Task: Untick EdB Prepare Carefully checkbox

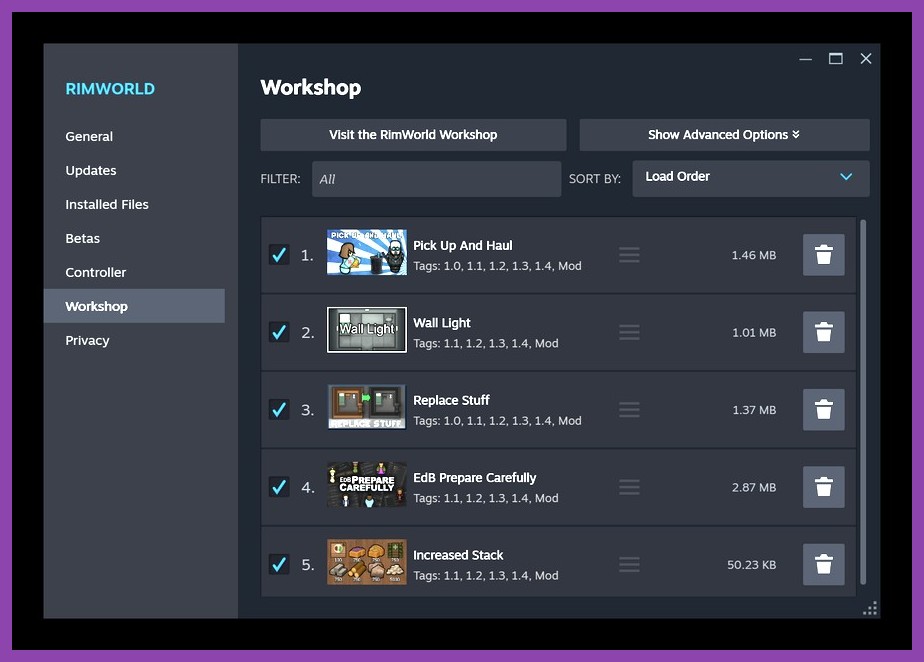Action: 279,487
